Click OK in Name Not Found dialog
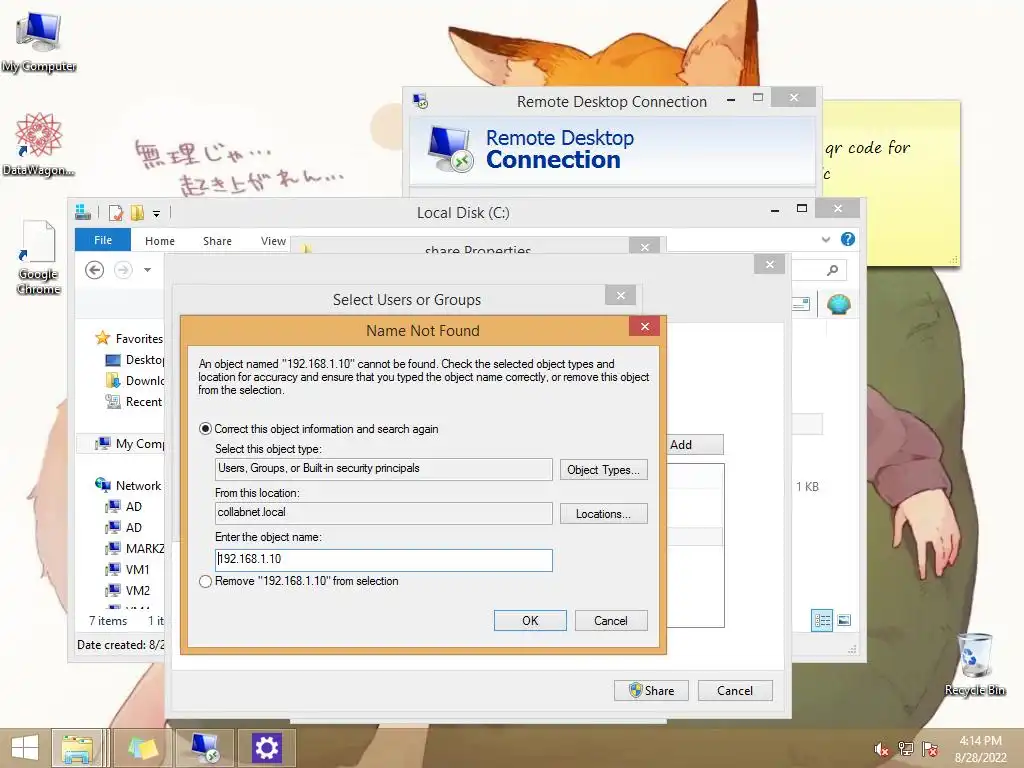1024x768 pixels. 530,620
